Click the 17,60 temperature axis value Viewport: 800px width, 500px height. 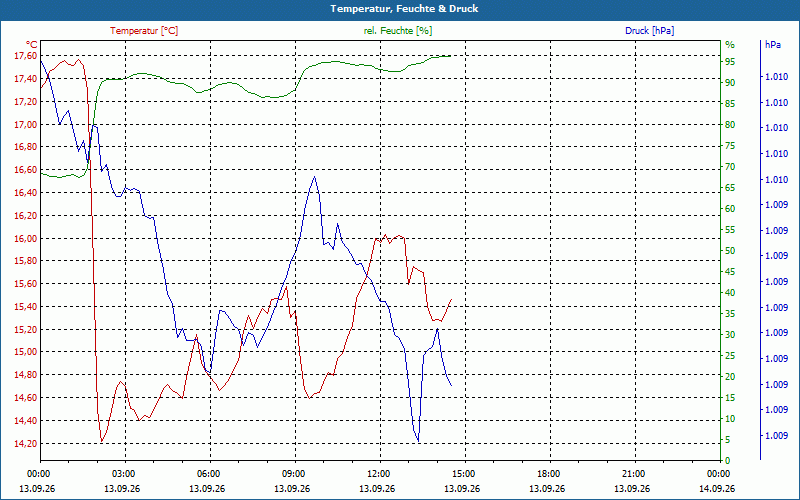coord(25,55)
